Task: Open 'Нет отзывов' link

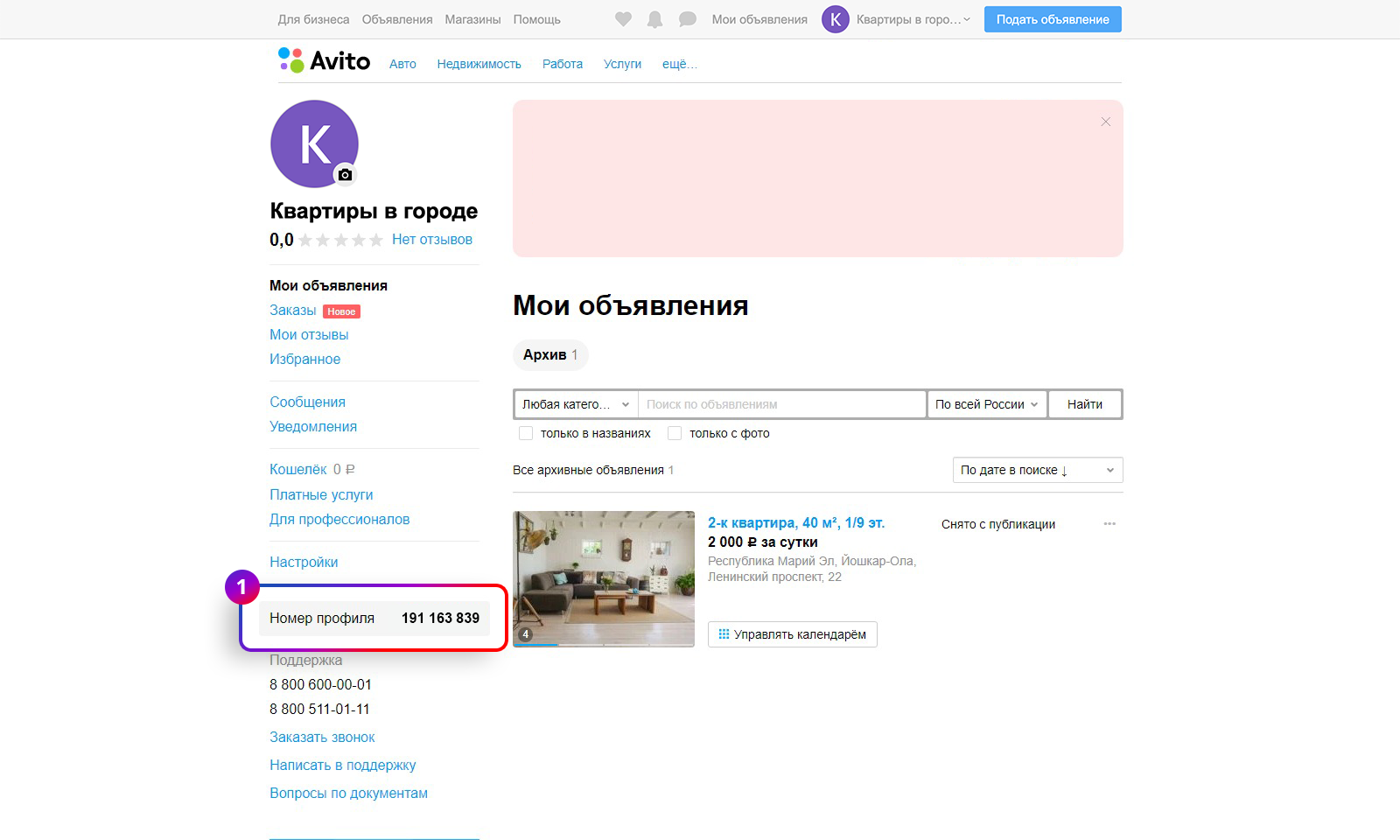Action: (432, 240)
